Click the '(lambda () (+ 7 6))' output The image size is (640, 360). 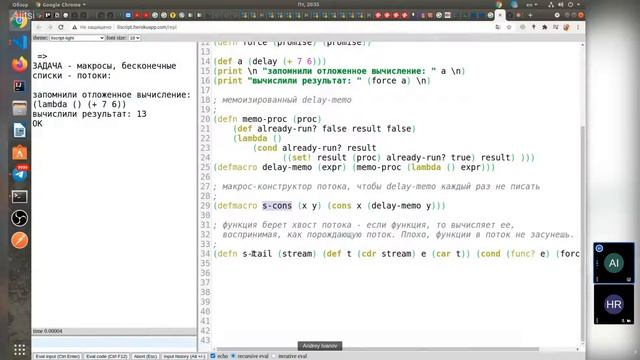pyautogui.click(x=79, y=104)
